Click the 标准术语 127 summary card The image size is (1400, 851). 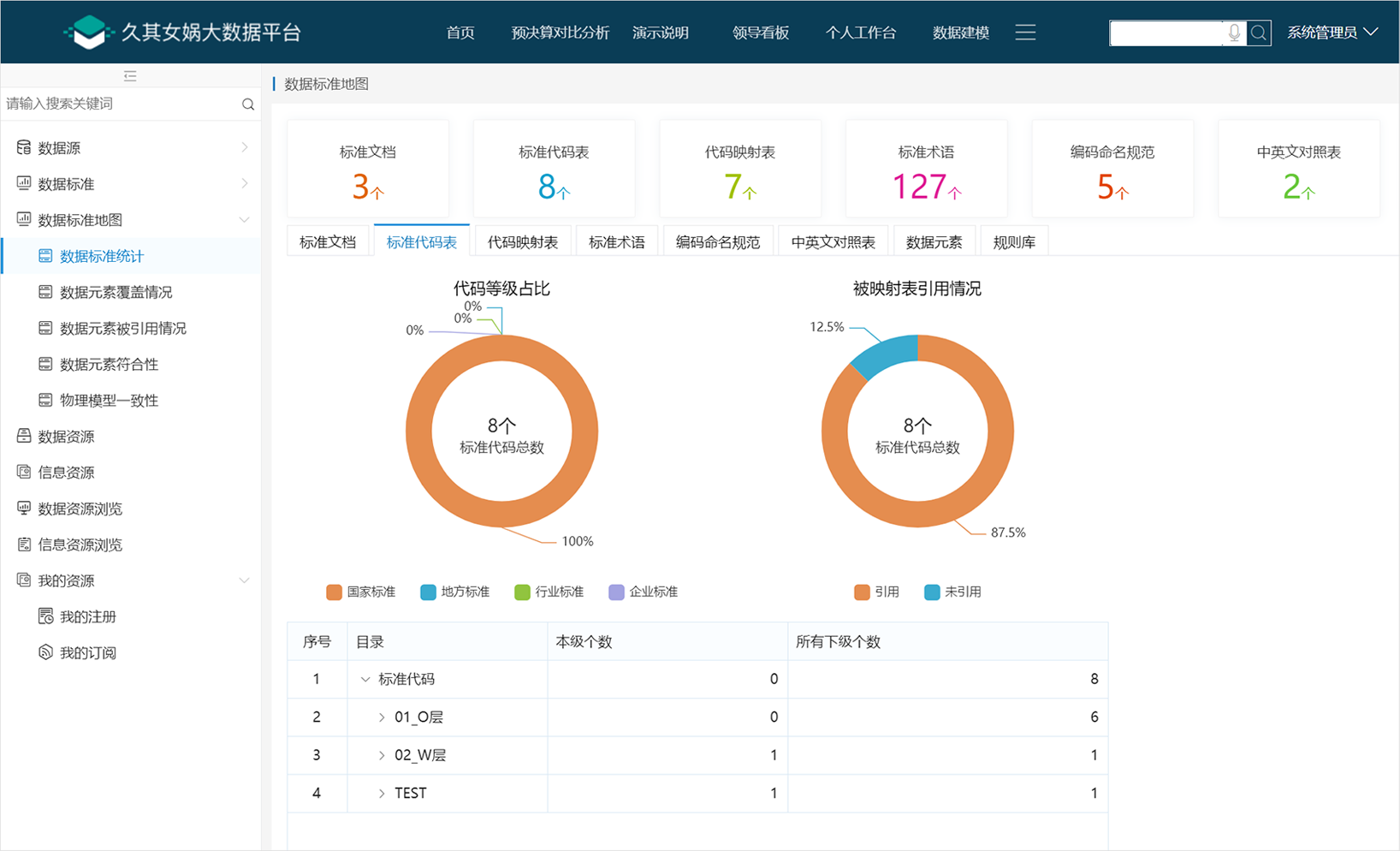pyautogui.click(x=926, y=170)
